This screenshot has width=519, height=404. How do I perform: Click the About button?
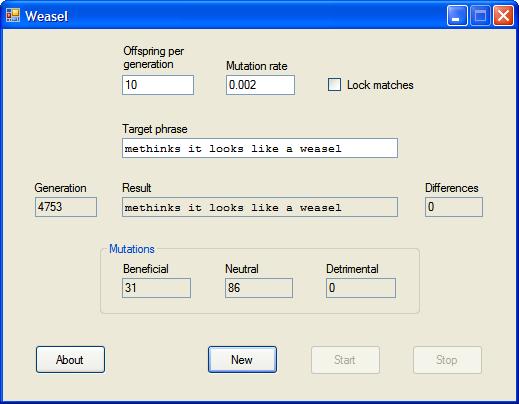[70, 359]
